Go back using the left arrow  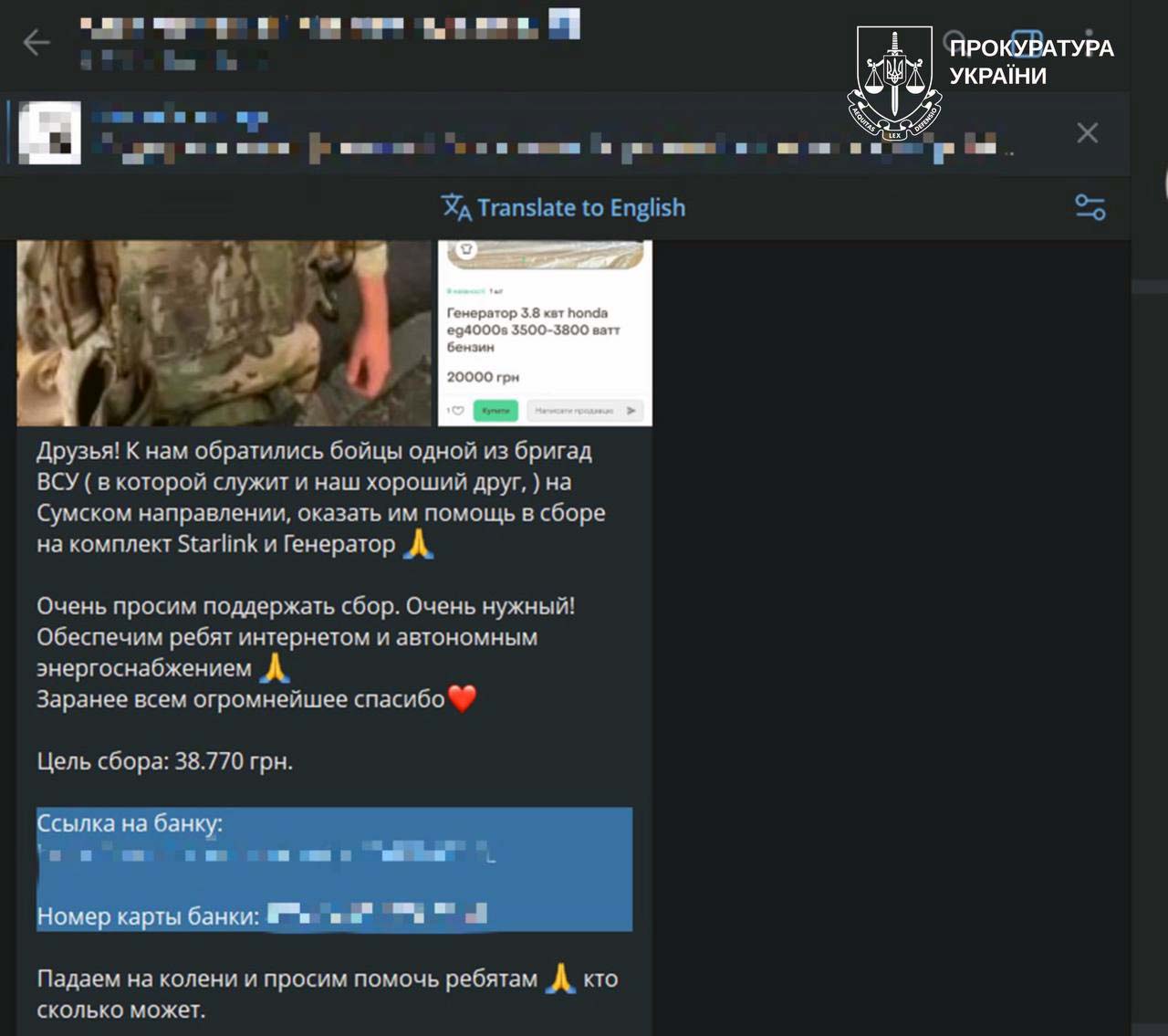36,42
